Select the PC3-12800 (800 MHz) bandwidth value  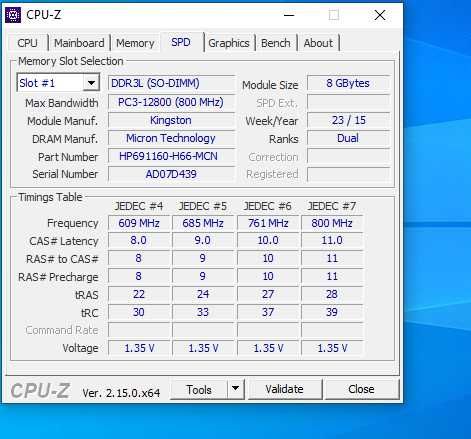pyautogui.click(x=172, y=102)
